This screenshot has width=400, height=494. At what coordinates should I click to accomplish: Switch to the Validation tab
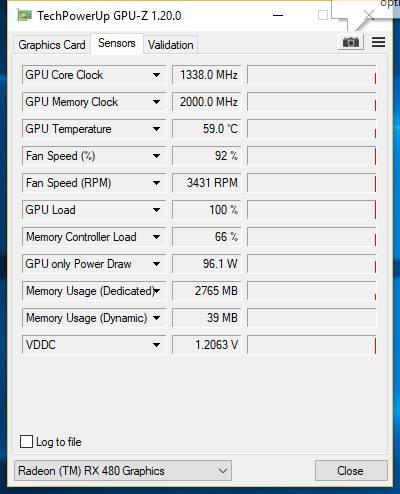(x=171, y=45)
